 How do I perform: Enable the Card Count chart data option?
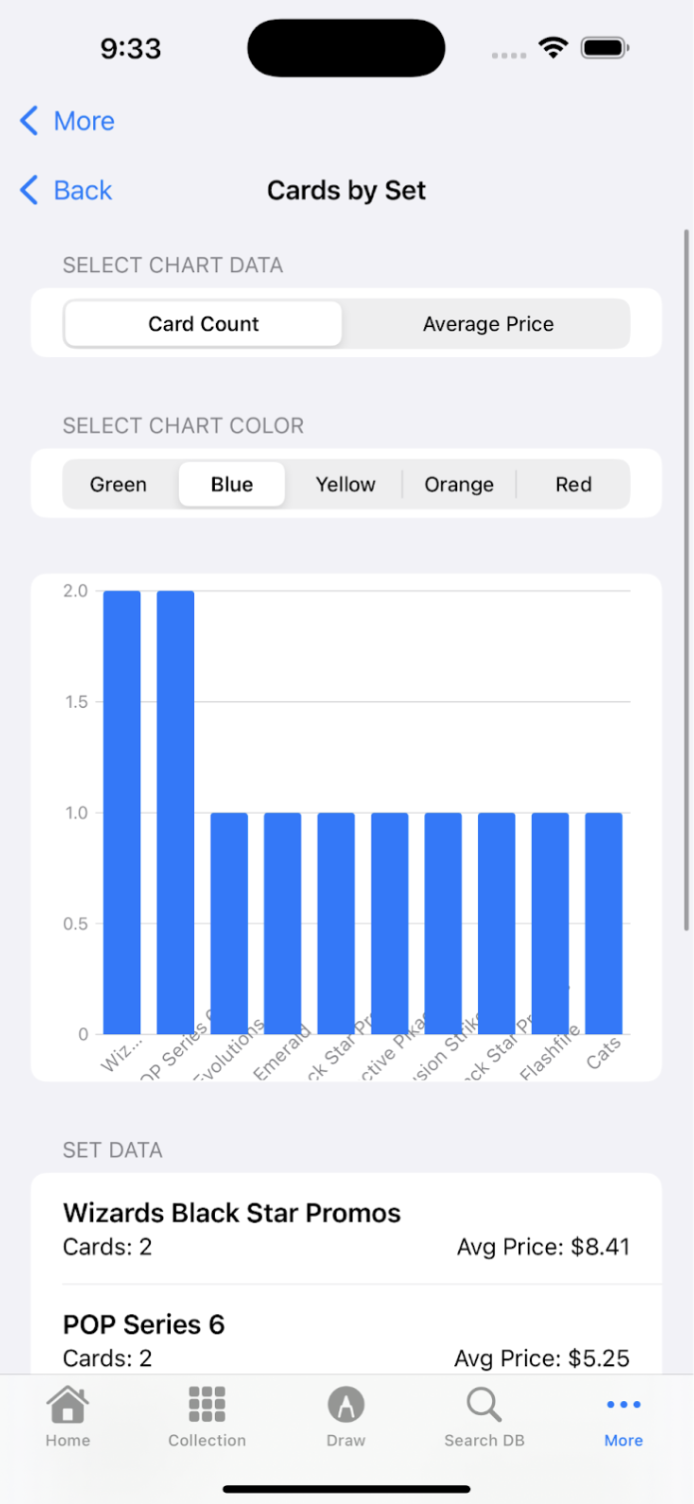click(x=203, y=323)
